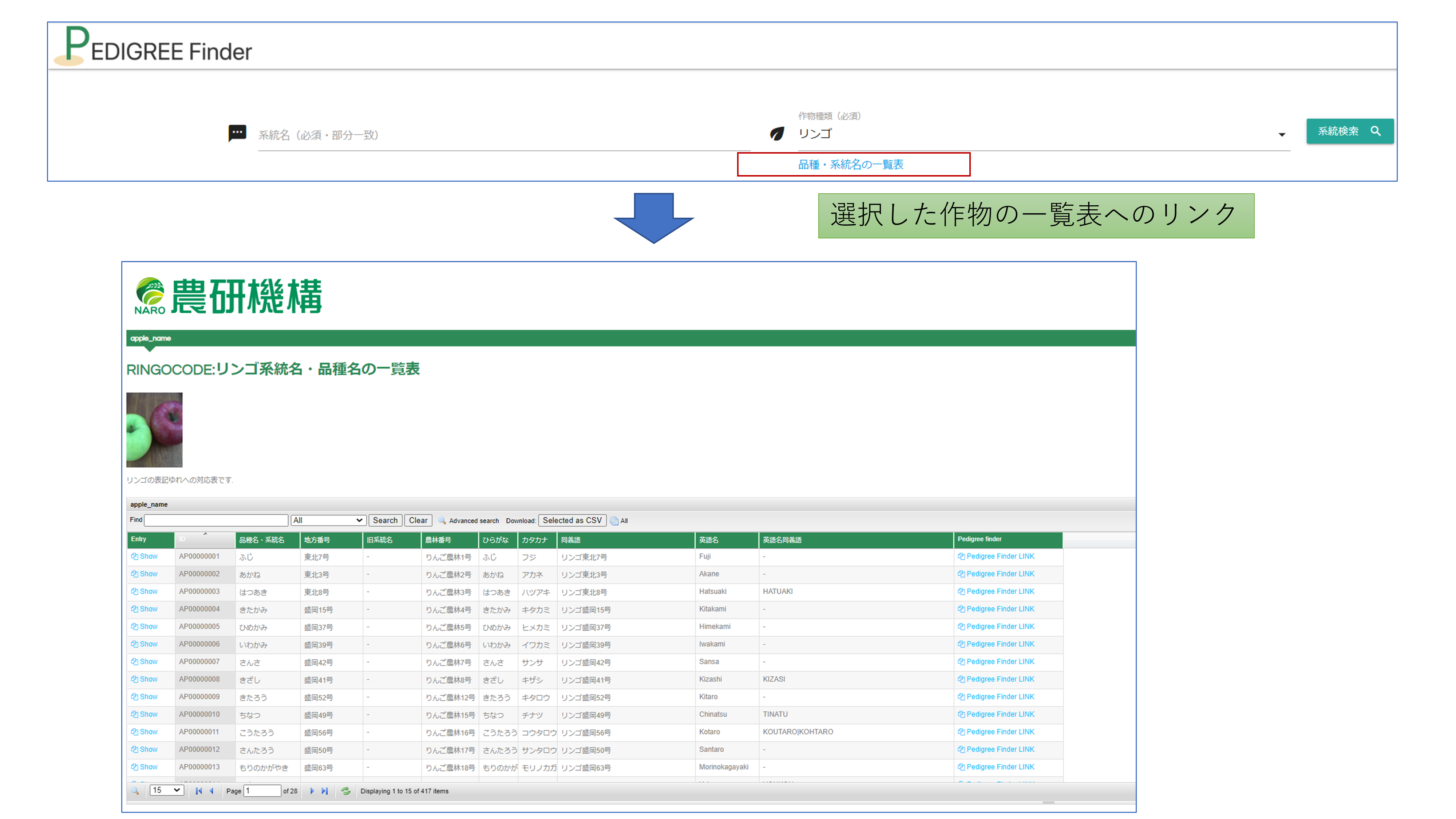Click the Advanced search magnifier icon
Viewport: 1456px width, 819px height.
click(x=443, y=521)
